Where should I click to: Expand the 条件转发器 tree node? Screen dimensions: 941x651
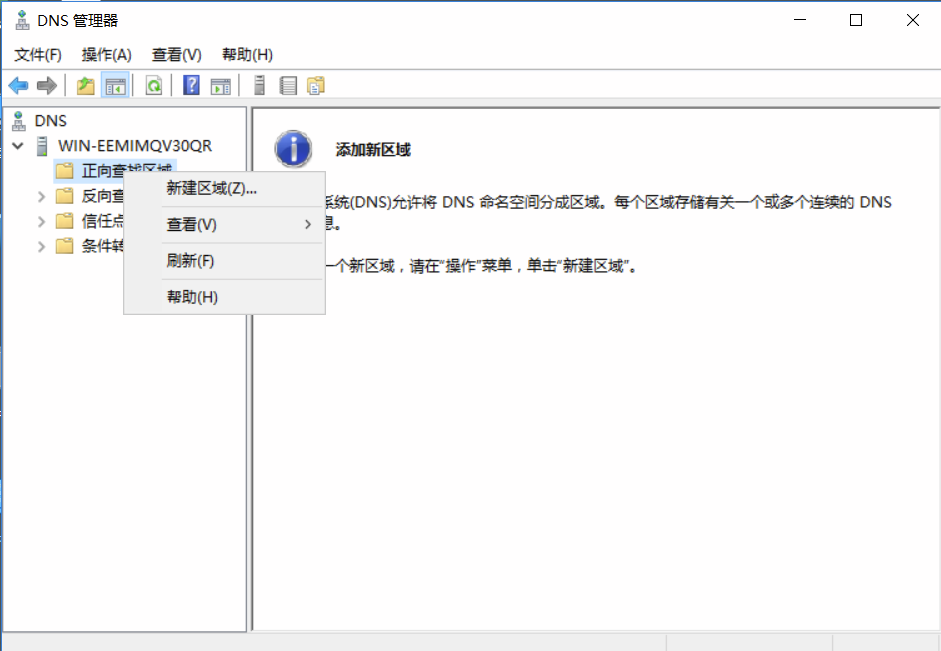(41, 246)
